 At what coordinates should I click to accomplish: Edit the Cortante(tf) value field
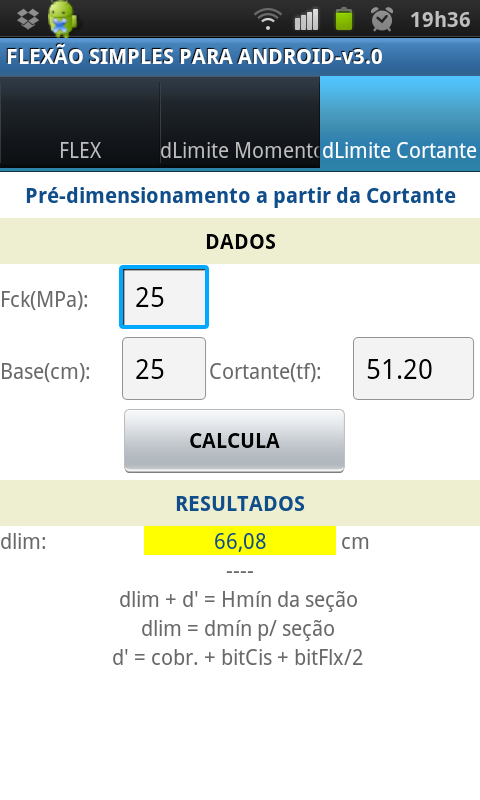click(413, 368)
